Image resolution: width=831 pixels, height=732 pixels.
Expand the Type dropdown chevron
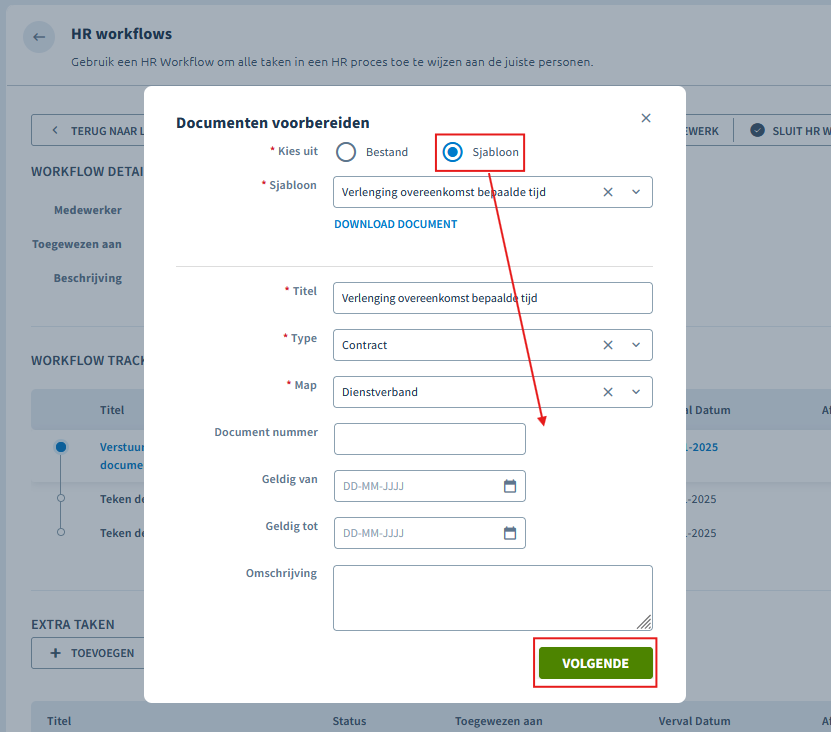[x=636, y=345]
